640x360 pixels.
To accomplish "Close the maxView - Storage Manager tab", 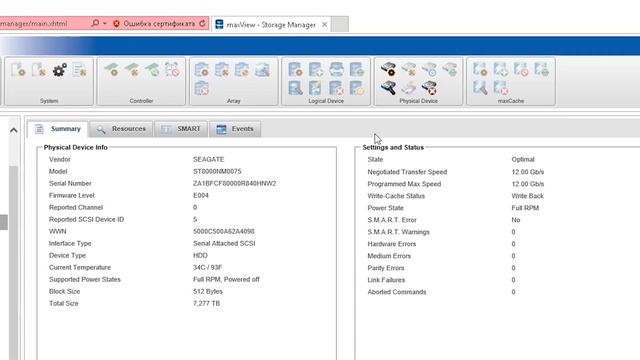I will click(x=324, y=24).
